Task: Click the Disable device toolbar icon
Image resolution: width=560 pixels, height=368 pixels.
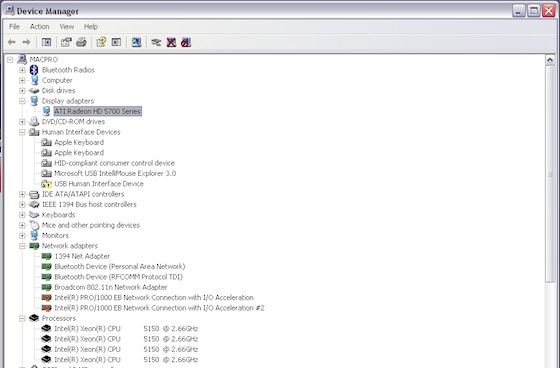Action: coord(186,43)
